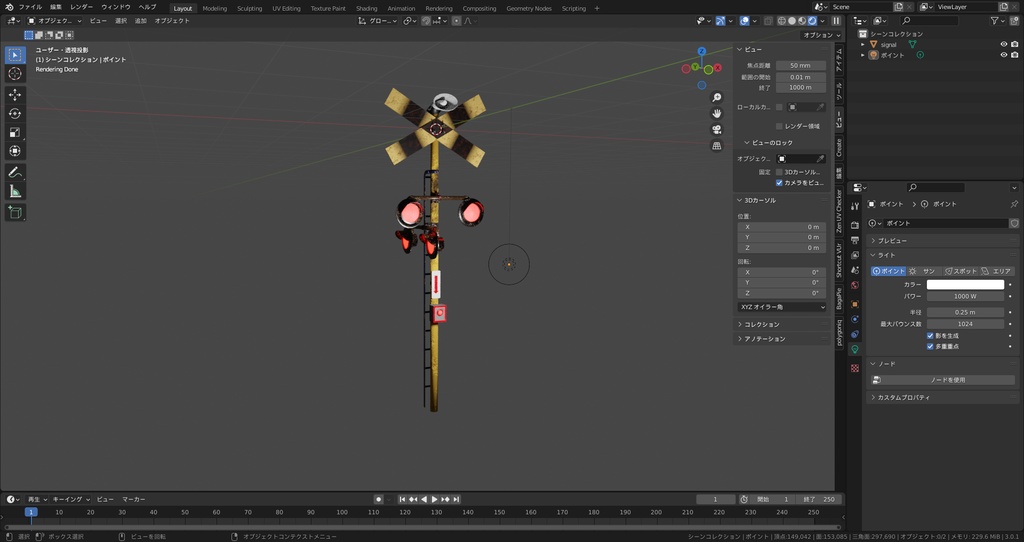Select the Transform tool
This screenshot has height=542, width=1024.
pos(15,151)
